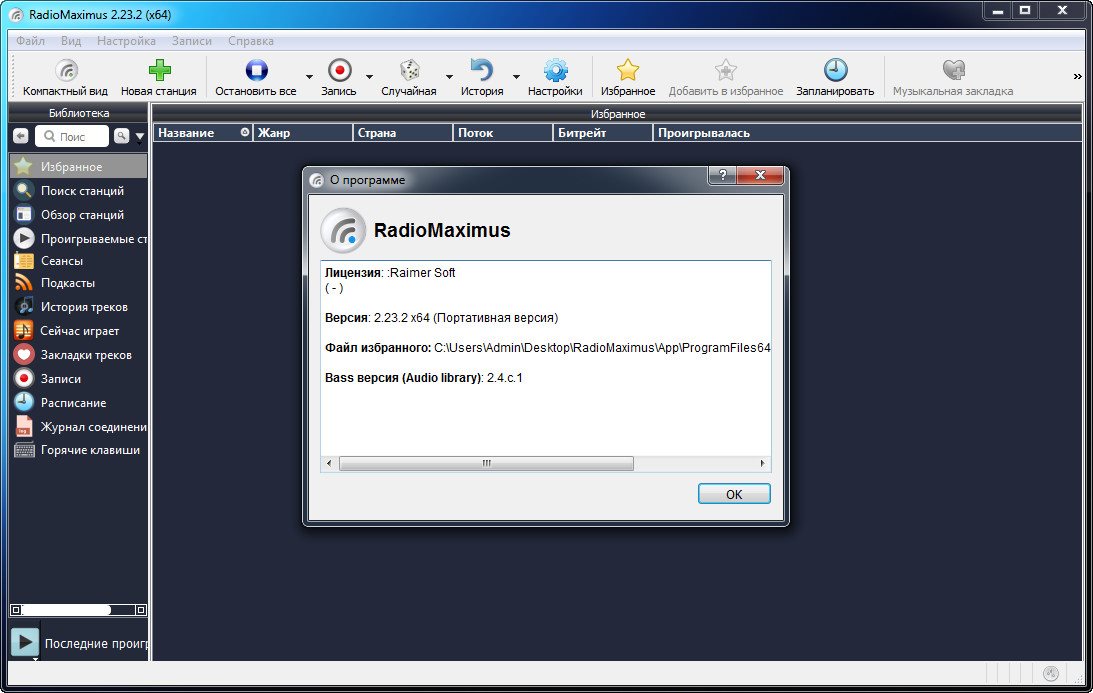Open the Справка menu

coord(251,40)
